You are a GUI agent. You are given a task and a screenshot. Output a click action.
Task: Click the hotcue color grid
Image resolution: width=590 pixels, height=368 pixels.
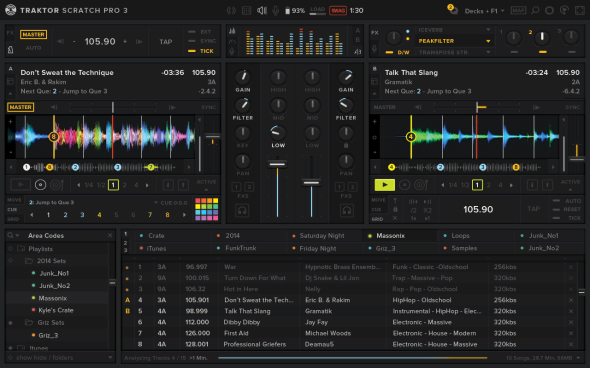click(x=207, y=209)
